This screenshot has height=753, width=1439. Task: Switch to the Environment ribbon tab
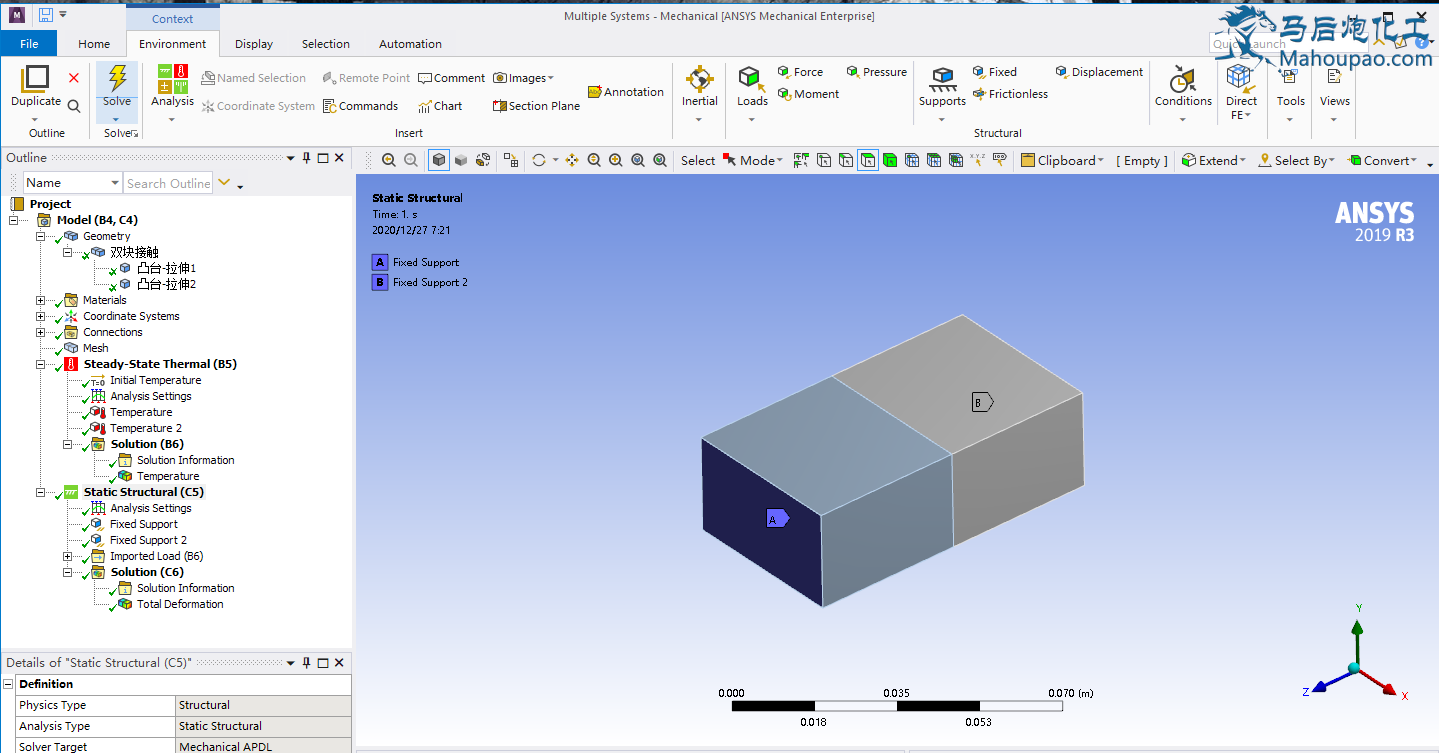tap(173, 44)
